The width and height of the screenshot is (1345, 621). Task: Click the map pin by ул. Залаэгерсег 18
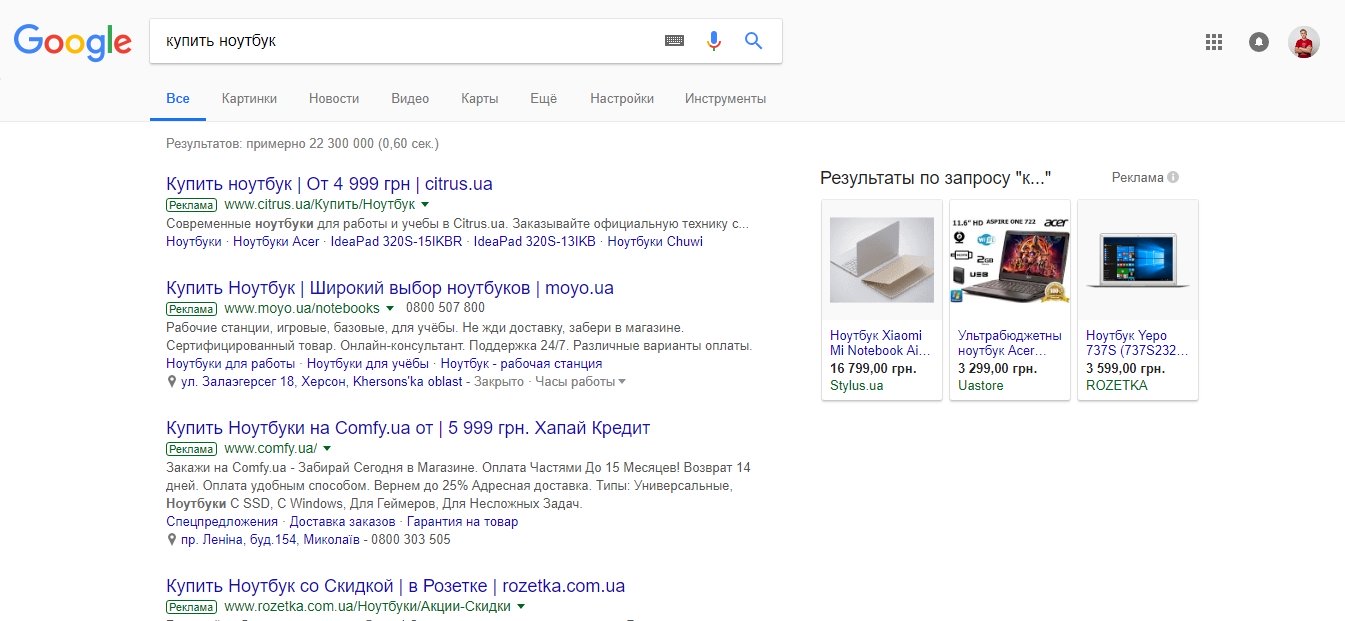[172, 382]
